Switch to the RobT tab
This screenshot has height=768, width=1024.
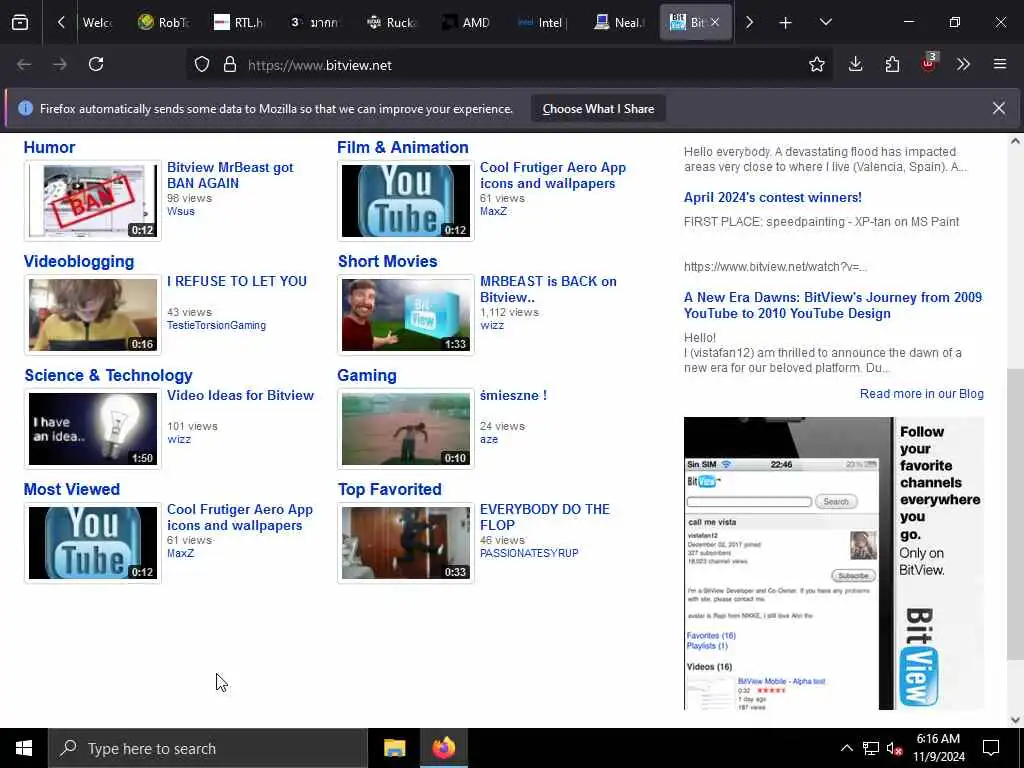pyautogui.click(x=165, y=23)
